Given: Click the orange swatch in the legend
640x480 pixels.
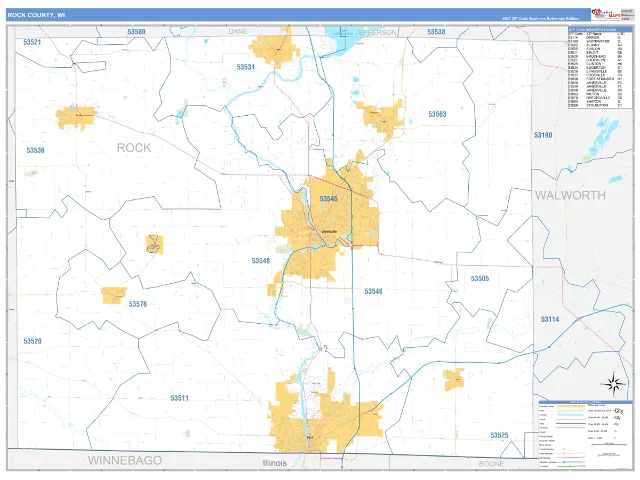Looking at the screenshot, I should point(571,407).
